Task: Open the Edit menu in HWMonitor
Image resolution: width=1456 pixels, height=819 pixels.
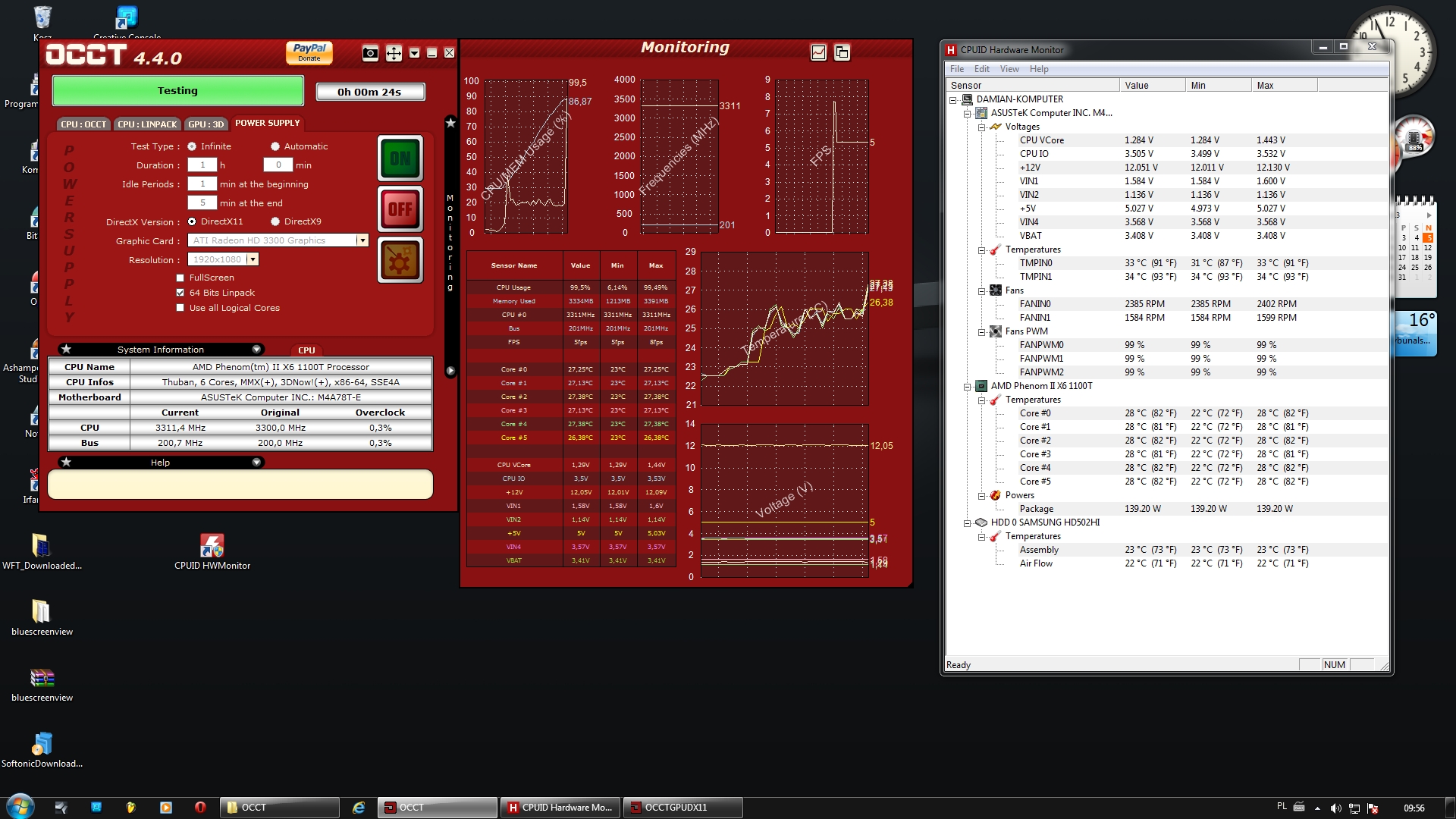Action: point(981,69)
